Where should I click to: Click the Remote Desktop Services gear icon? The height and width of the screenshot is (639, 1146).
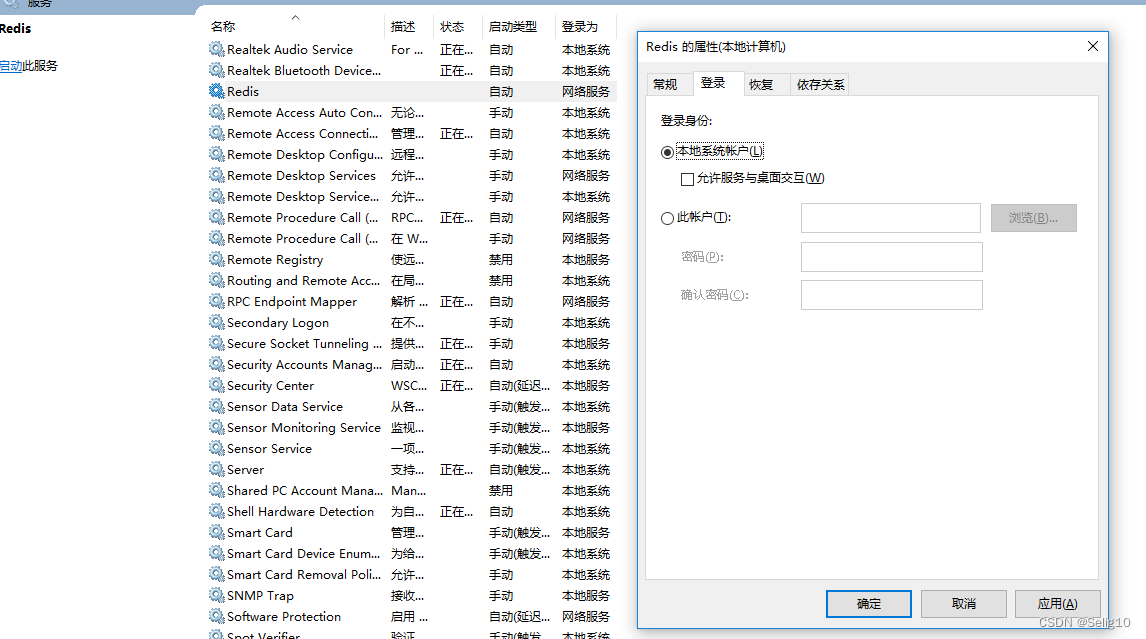pyautogui.click(x=216, y=175)
